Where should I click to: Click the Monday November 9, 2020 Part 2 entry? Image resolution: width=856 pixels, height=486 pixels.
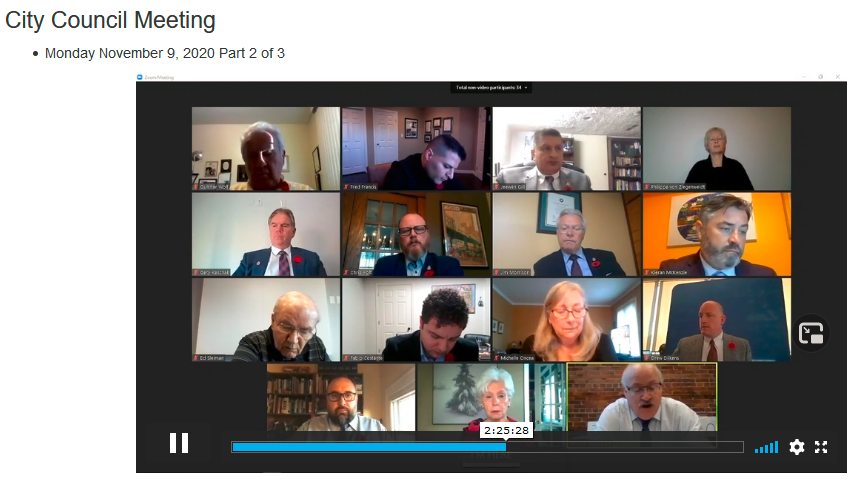coord(164,53)
